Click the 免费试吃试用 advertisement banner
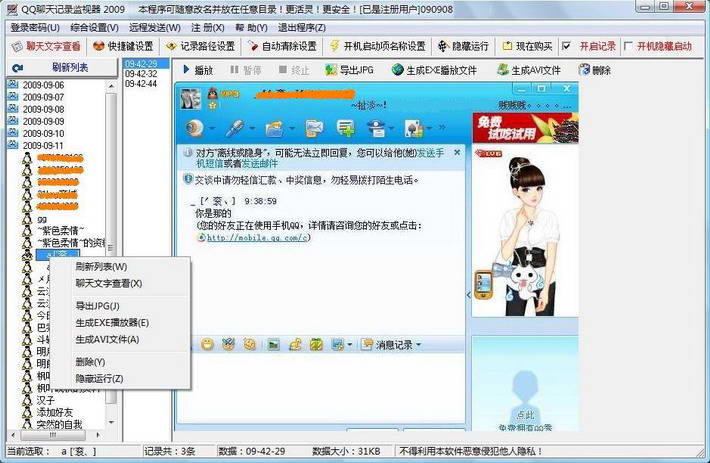 click(x=525, y=128)
